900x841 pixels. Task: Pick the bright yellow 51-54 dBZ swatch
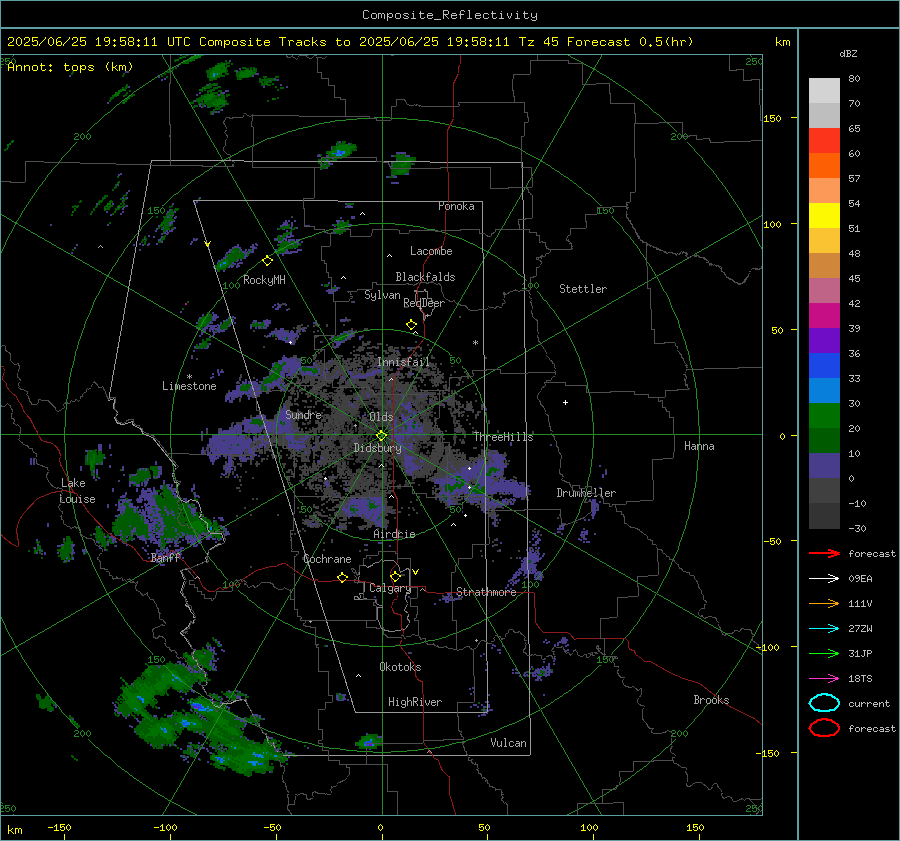point(824,216)
